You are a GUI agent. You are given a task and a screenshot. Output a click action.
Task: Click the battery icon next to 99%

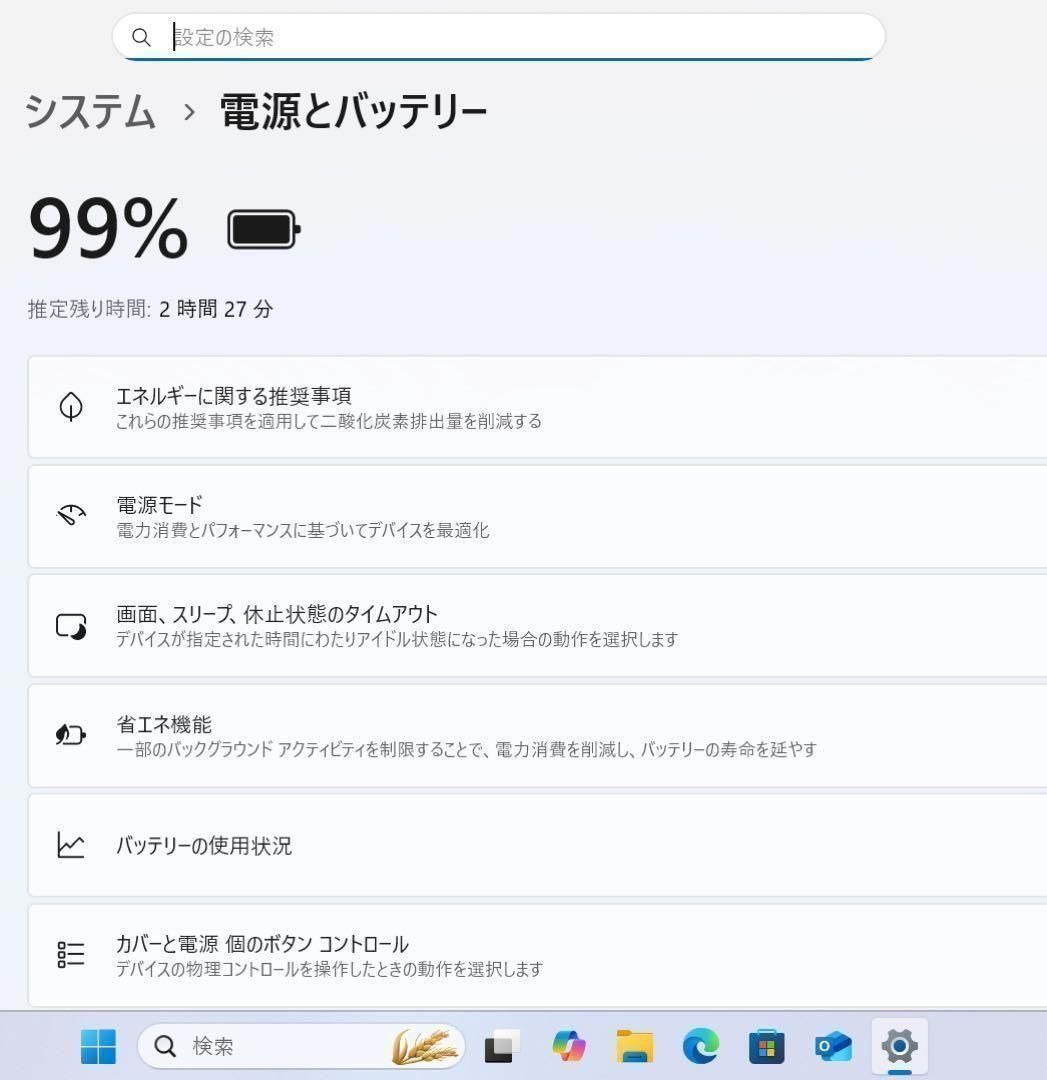click(262, 228)
